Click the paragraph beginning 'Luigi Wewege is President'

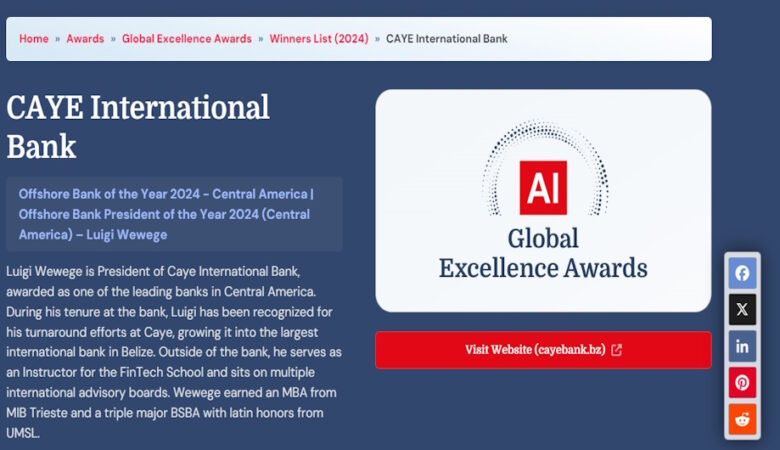[174, 352]
